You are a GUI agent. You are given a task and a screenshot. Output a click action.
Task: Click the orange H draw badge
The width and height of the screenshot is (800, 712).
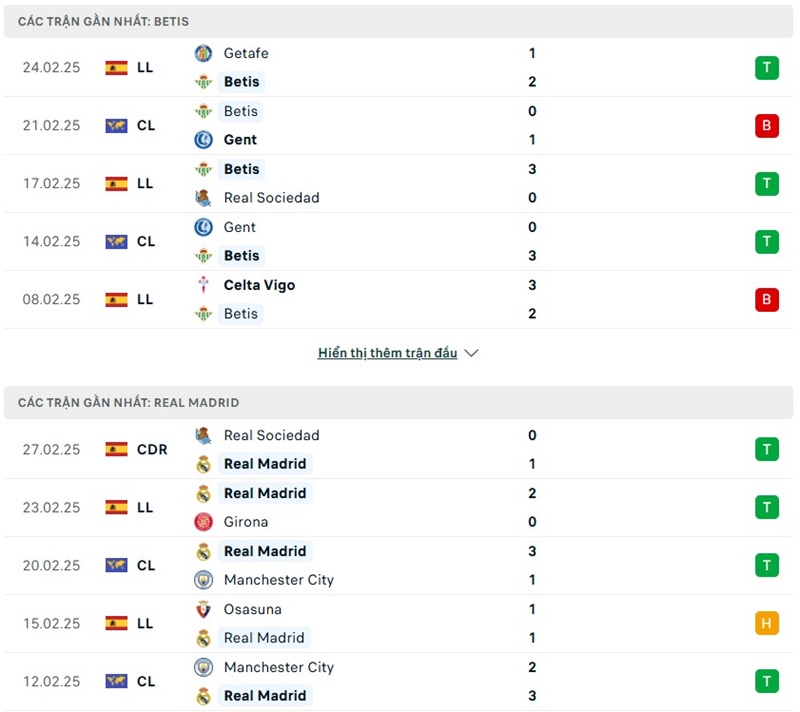coord(767,623)
